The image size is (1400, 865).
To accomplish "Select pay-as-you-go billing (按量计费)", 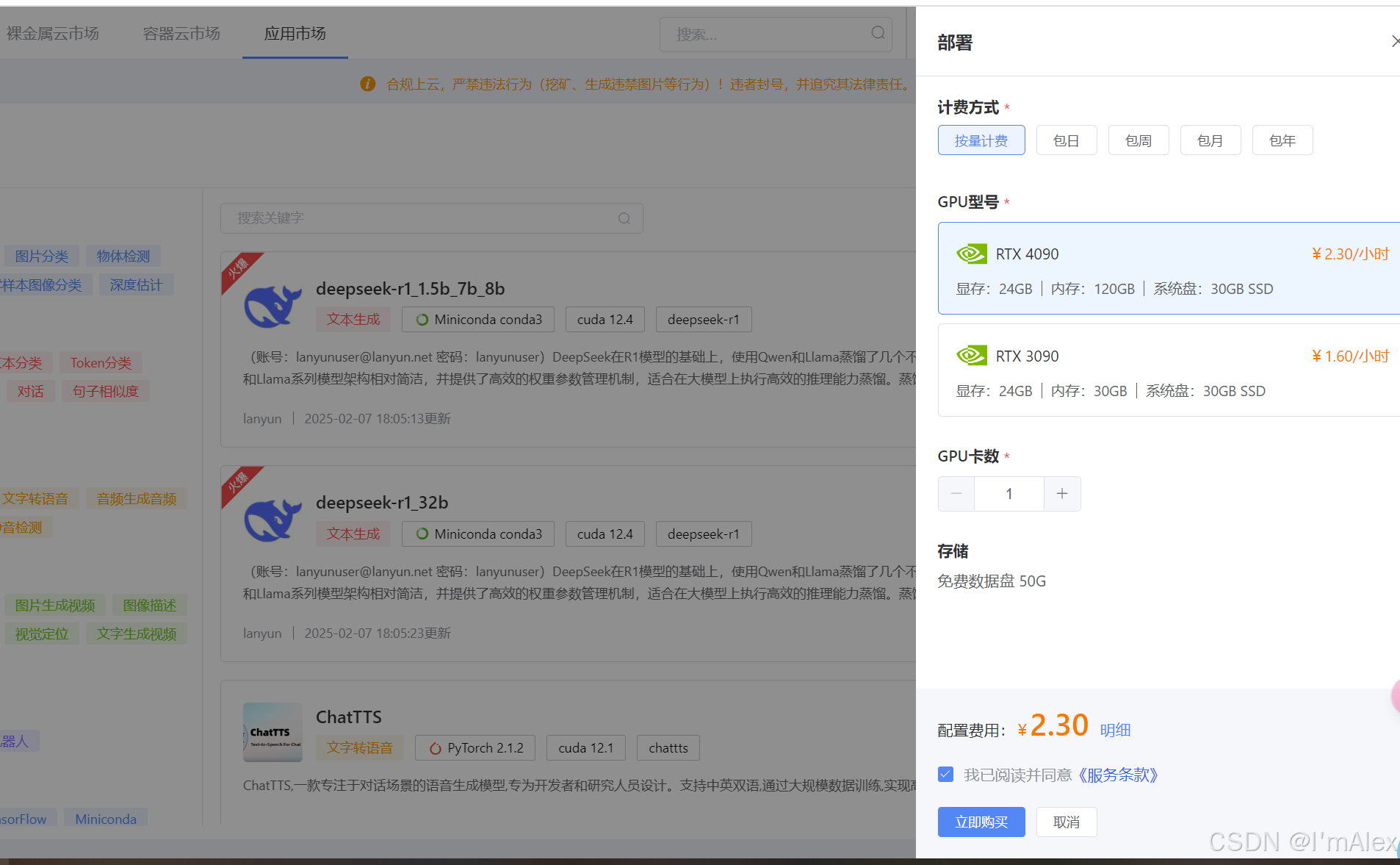I will (x=981, y=140).
